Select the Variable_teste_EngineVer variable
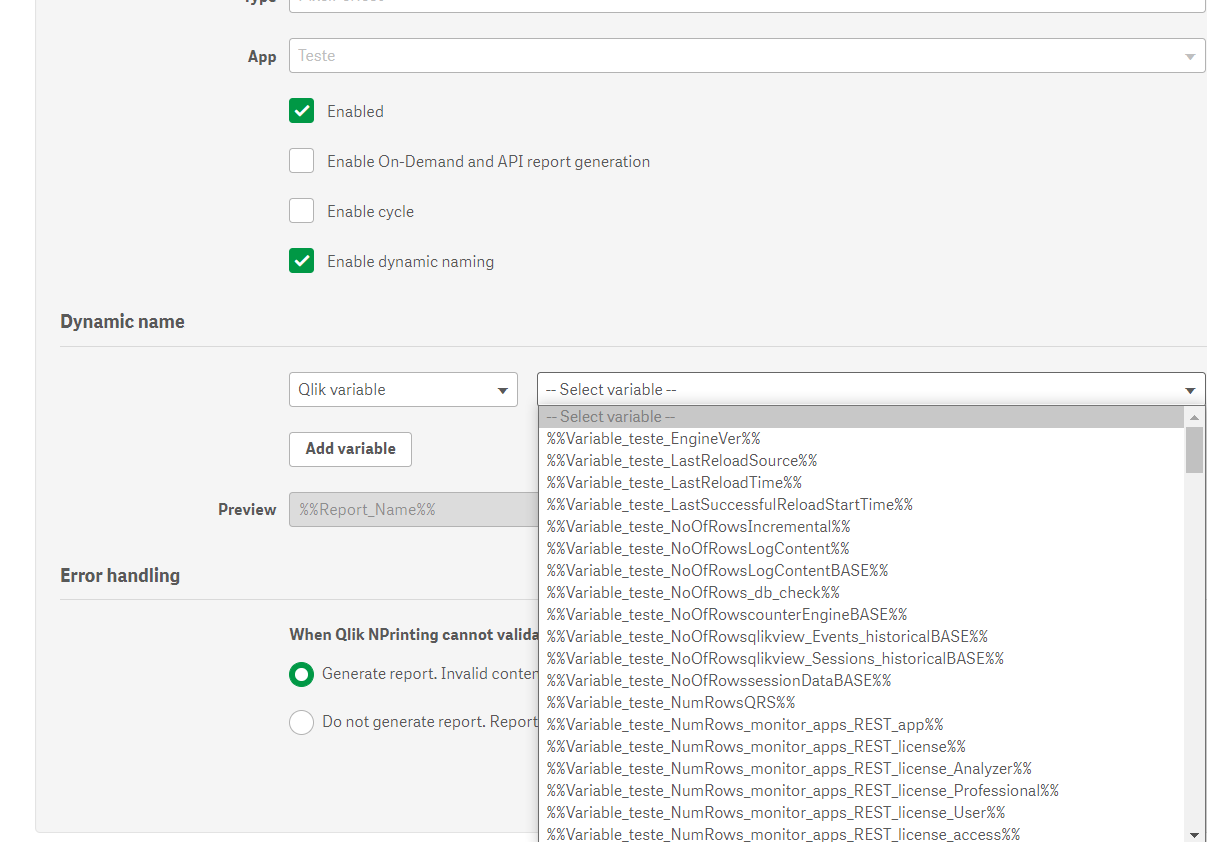1207x842 pixels. click(x=653, y=438)
